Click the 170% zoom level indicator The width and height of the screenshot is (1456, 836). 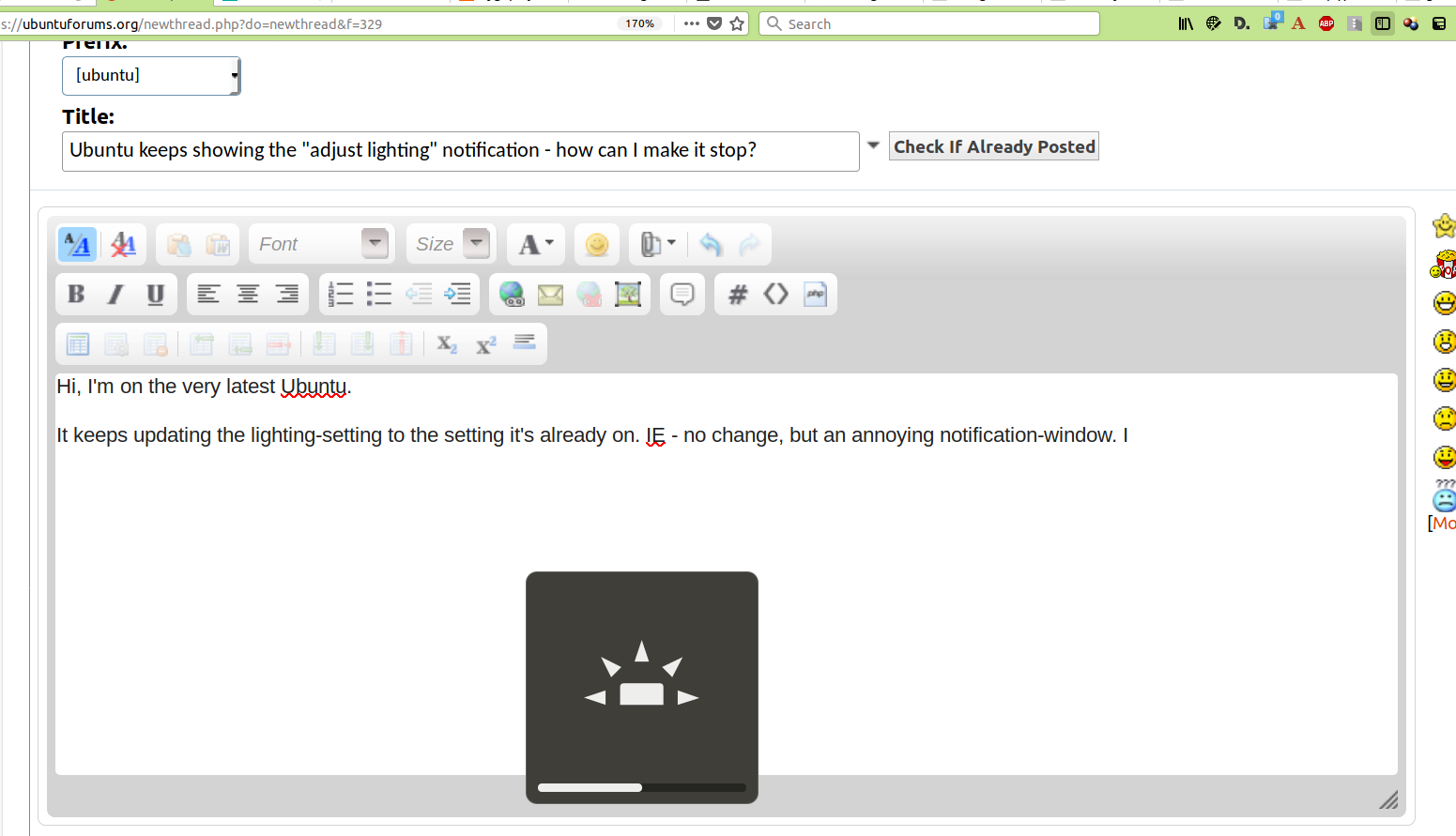tap(640, 23)
